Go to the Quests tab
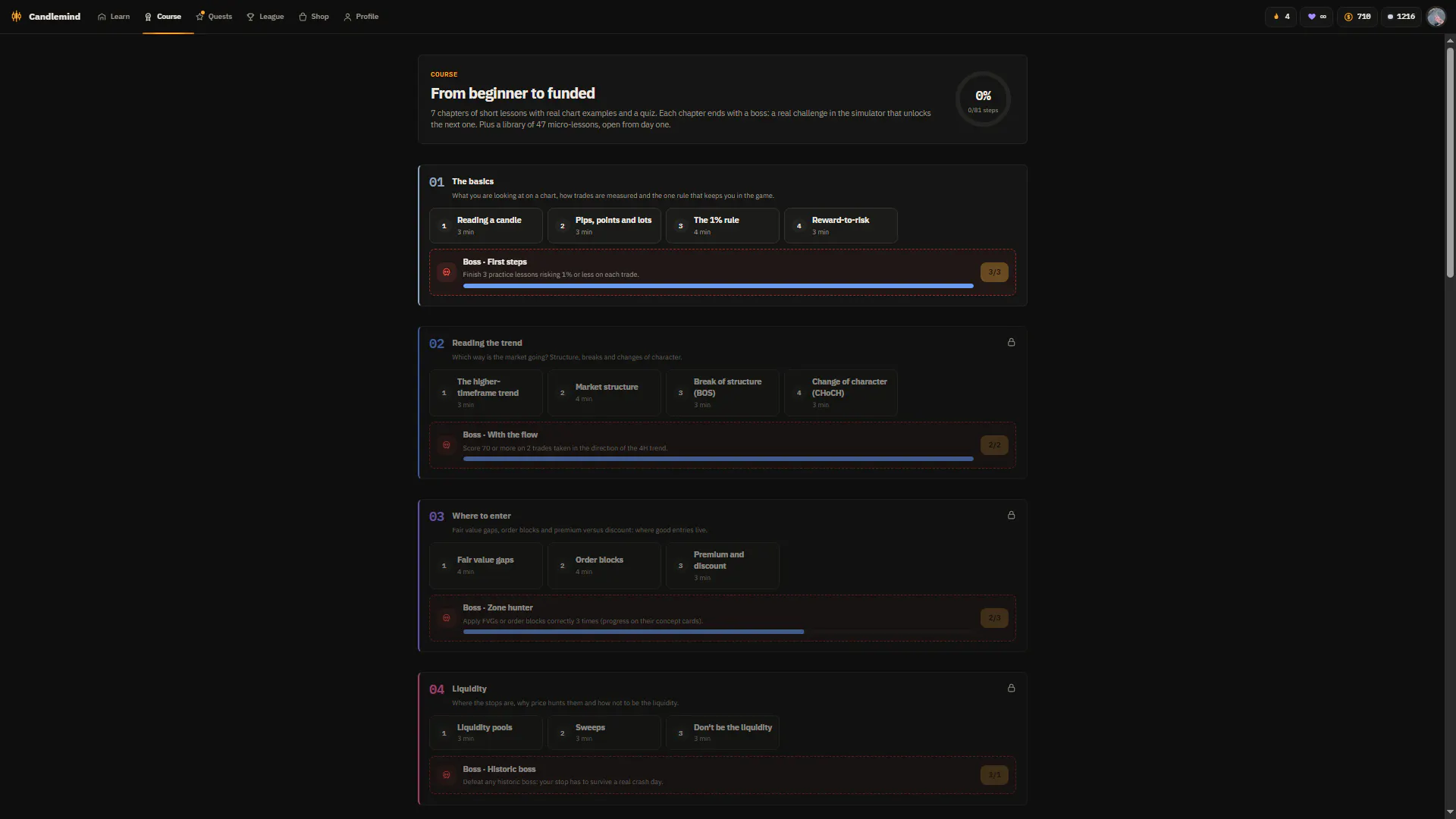The height and width of the screenshot is (819, 1456). 214,16
